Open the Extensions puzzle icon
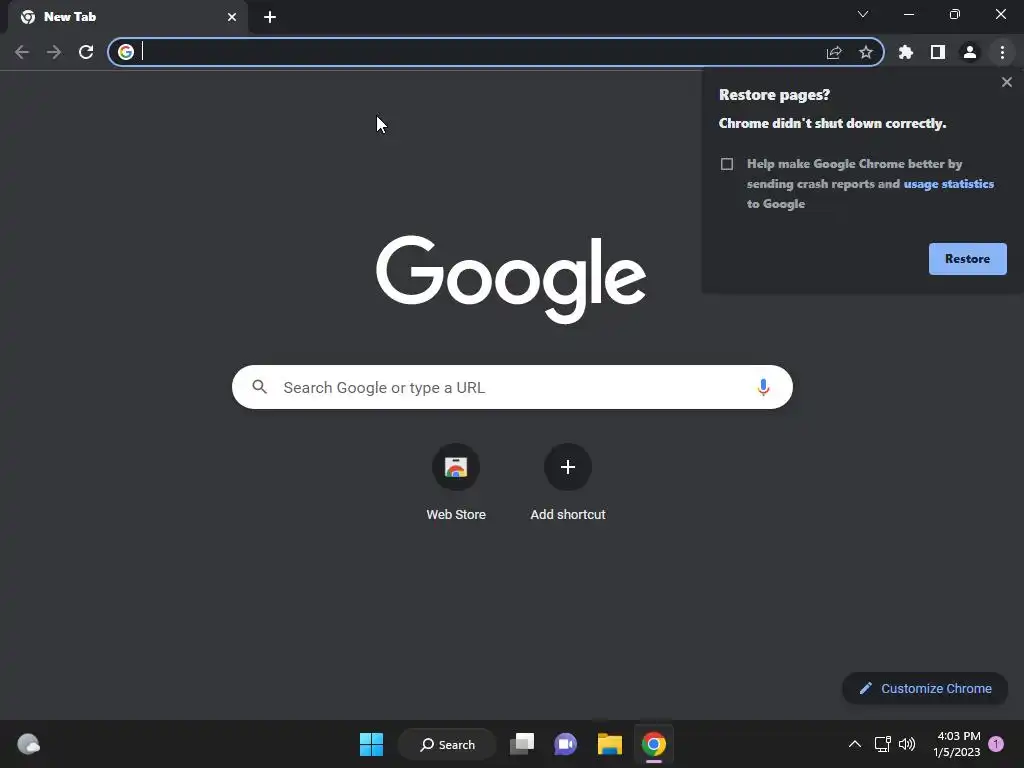1024x768 pixels. (906, 52)
